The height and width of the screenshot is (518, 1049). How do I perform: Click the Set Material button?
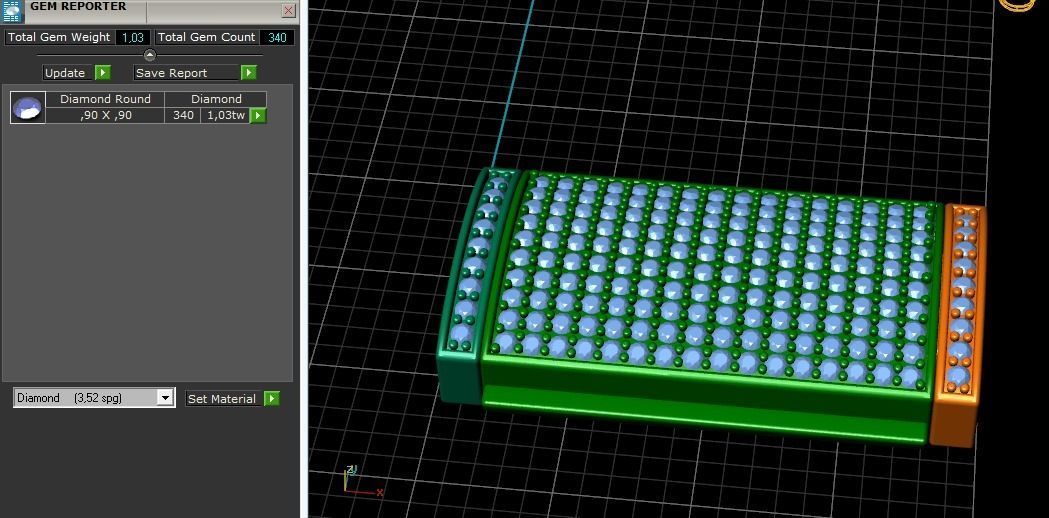[224, 399]
